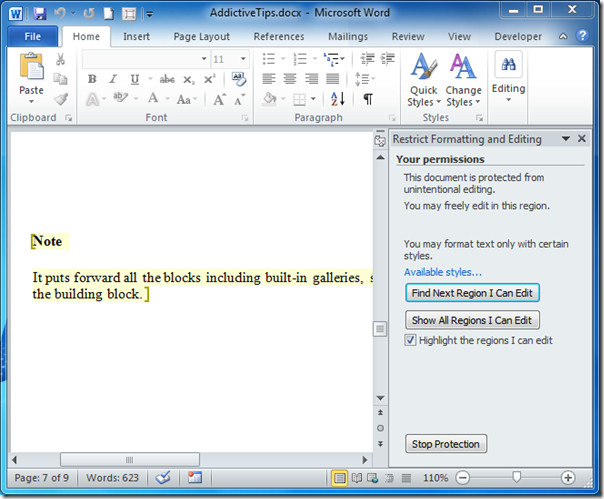Open the File tab

(x=32, y=37)
